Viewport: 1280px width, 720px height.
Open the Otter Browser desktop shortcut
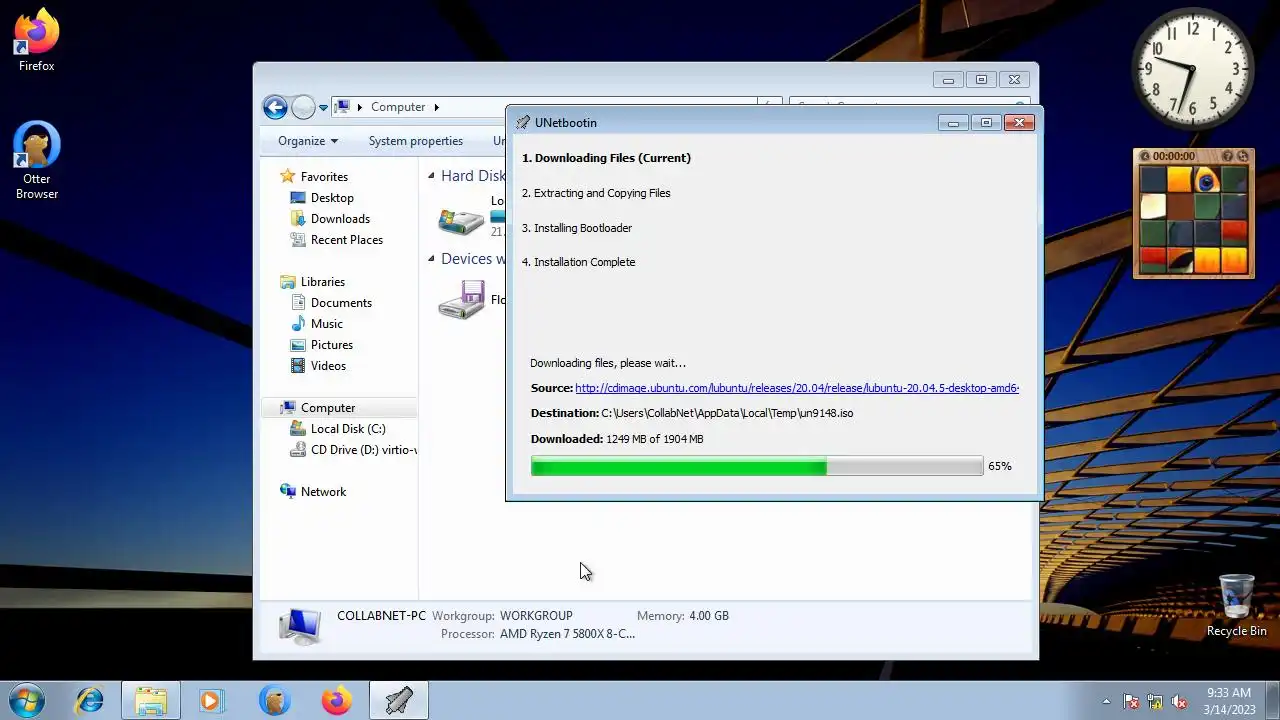(37, 161)
